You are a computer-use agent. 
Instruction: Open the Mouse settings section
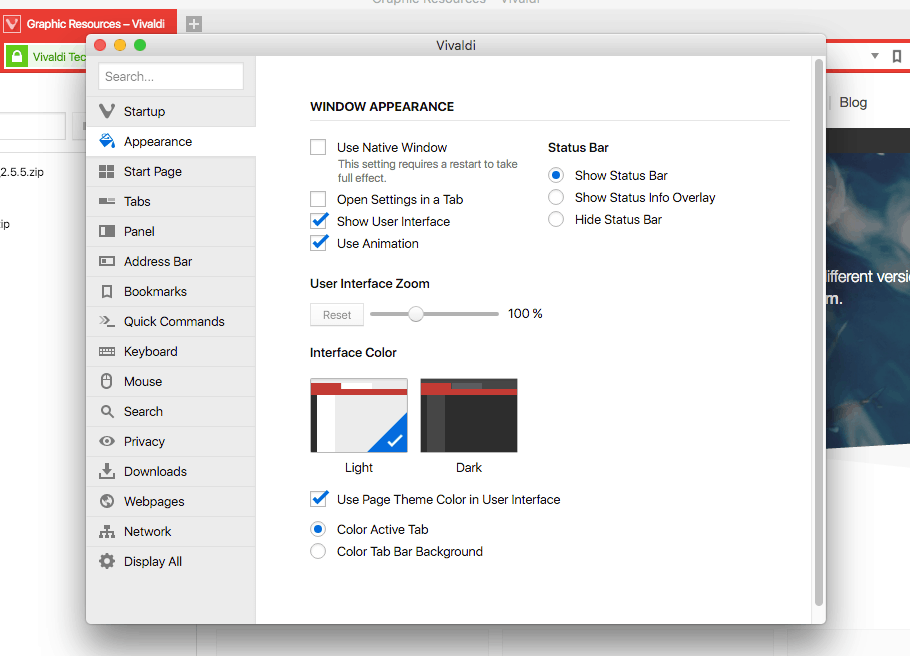click(171, 381)
